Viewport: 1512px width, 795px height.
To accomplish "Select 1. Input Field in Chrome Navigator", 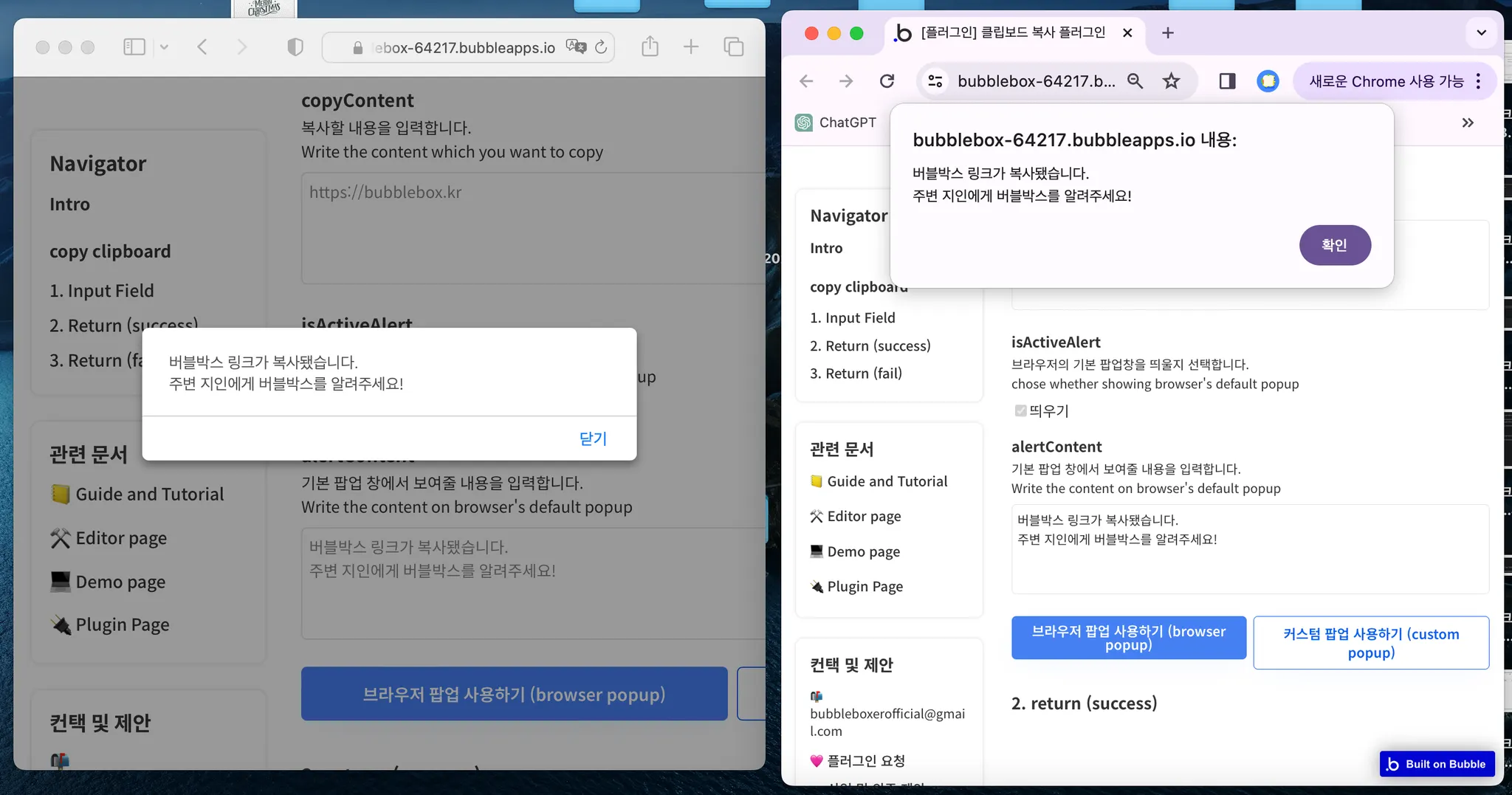I will (x=853, y=317).
